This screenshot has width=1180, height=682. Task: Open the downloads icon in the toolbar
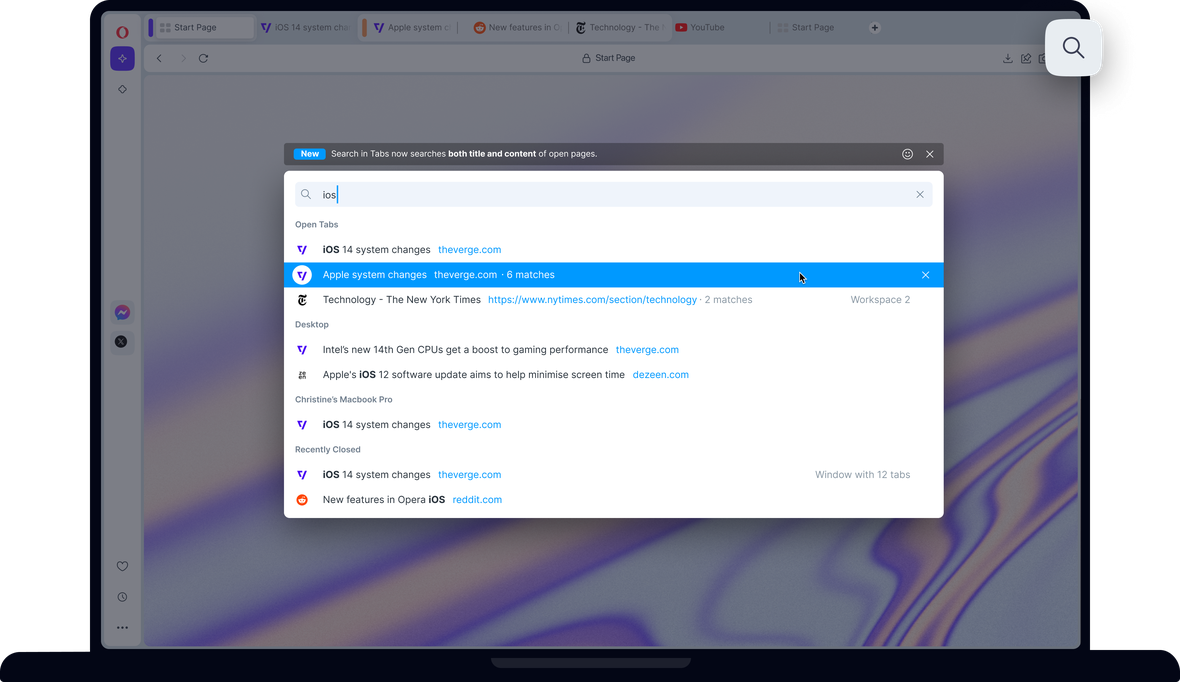point(1008,58)
